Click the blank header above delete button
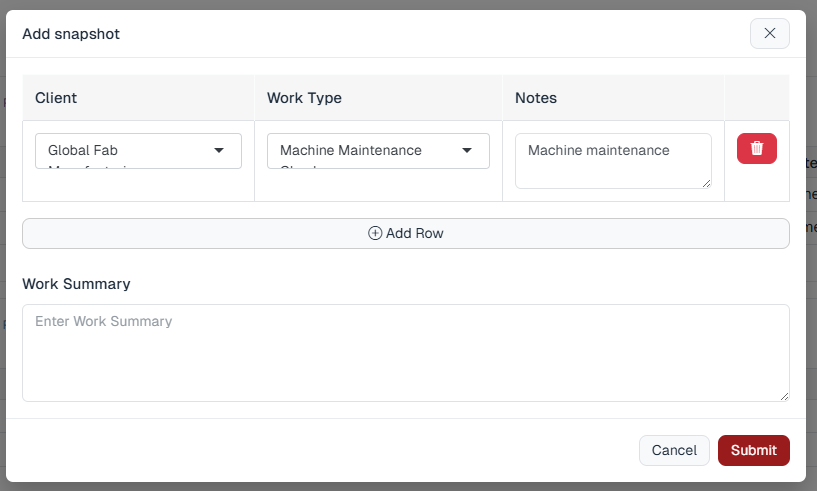The height and width of the screenshot is (491, 817). [756, 98]
